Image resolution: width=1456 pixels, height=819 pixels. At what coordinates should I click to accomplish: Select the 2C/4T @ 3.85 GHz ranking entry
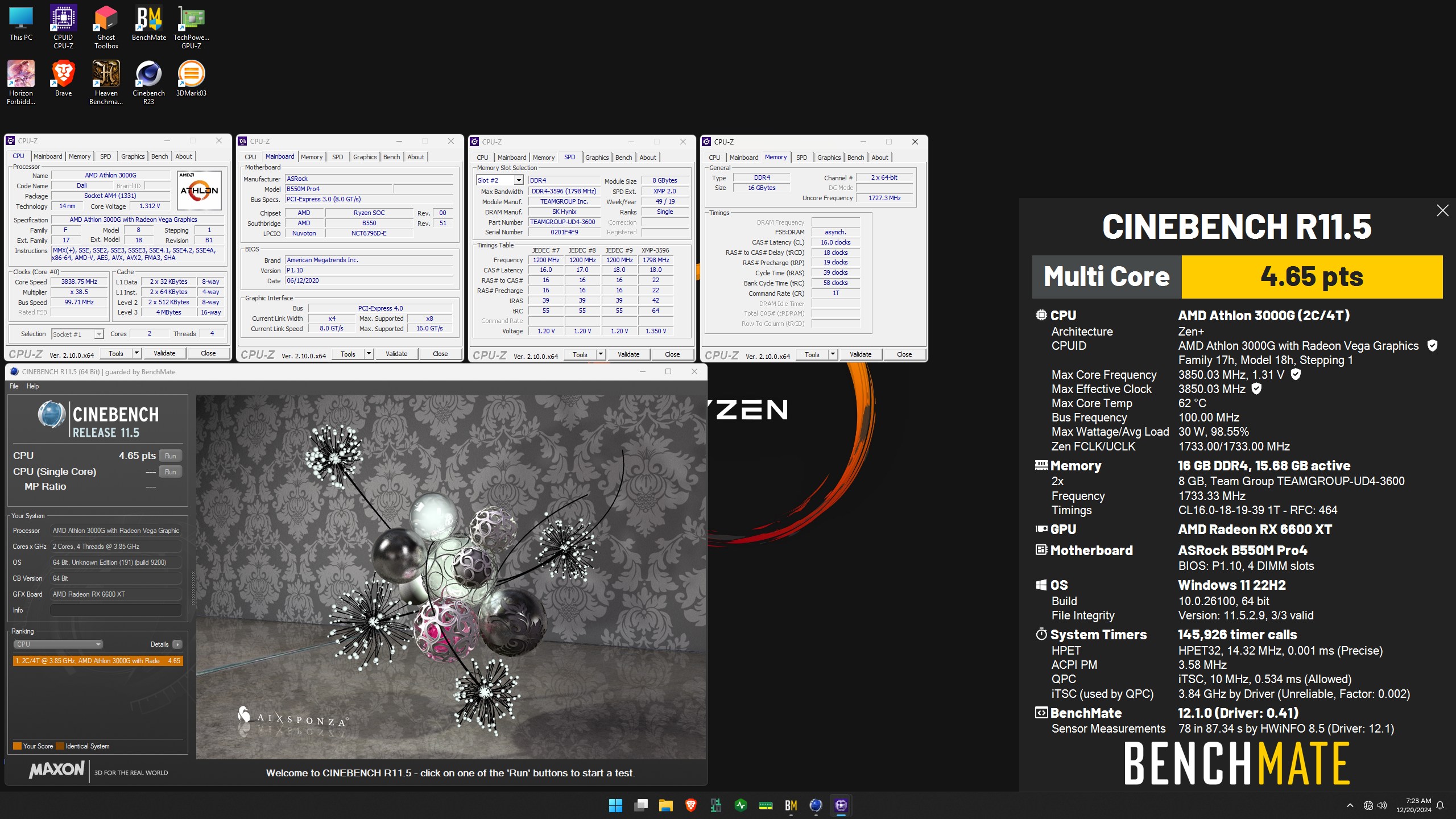pyautogui.click(x=98, y=661)
